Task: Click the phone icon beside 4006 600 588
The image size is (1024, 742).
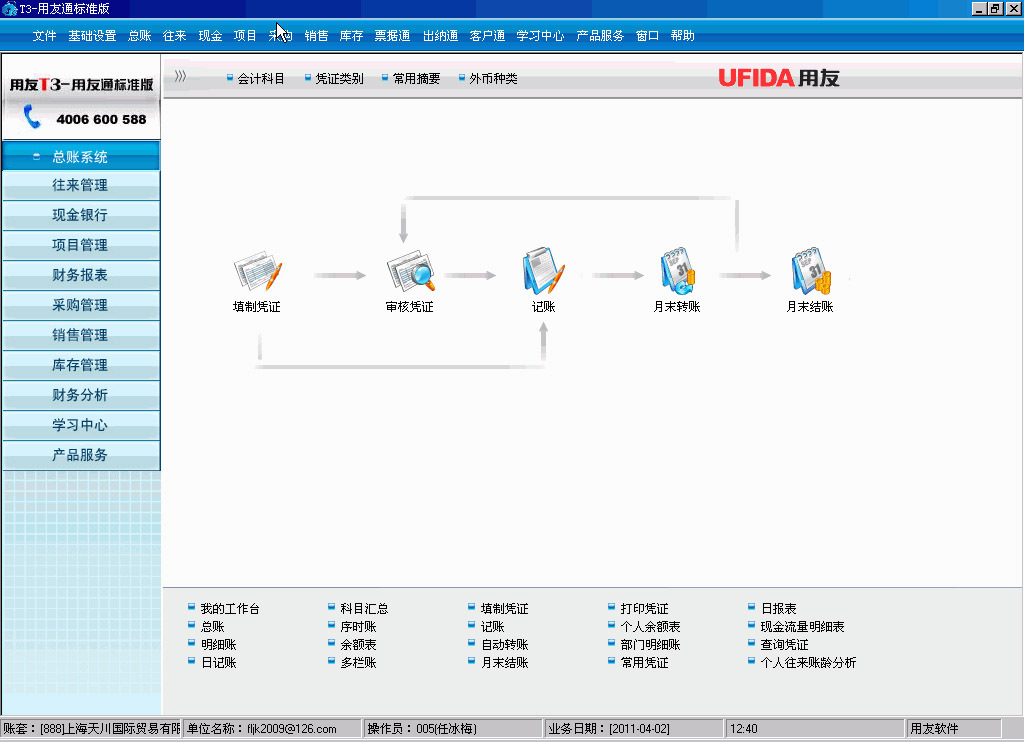Action: point(31,117)
